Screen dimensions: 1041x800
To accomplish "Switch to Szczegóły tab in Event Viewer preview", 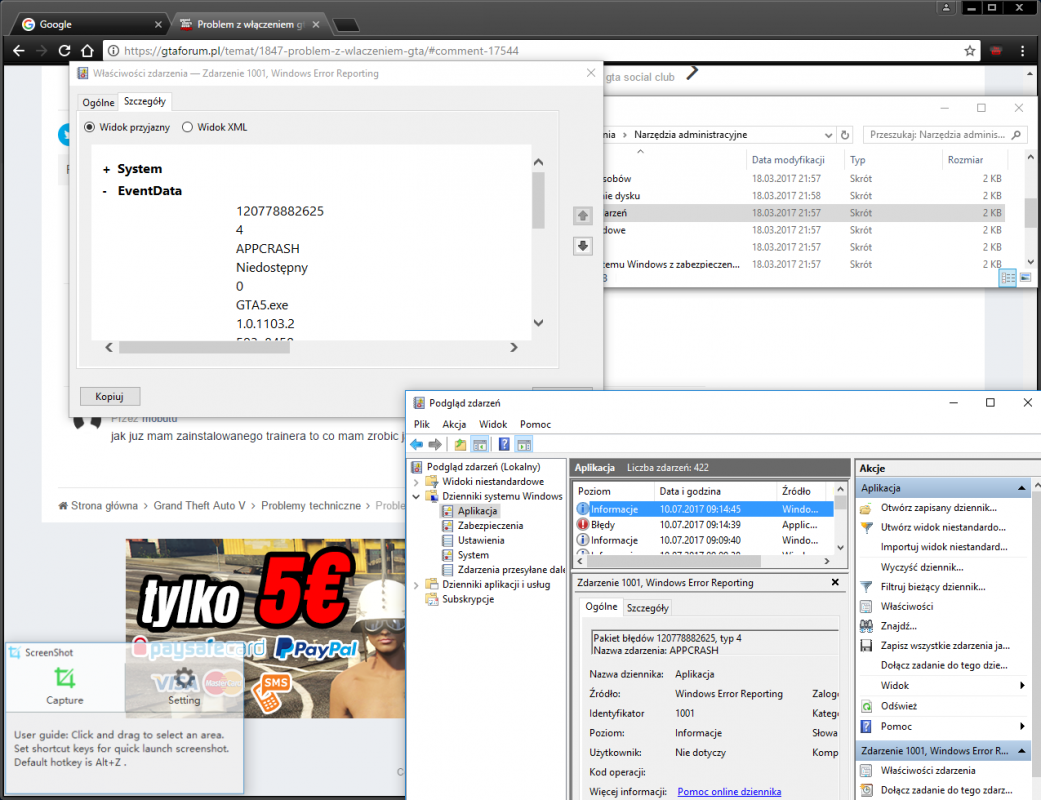I will tap(647, 607).
